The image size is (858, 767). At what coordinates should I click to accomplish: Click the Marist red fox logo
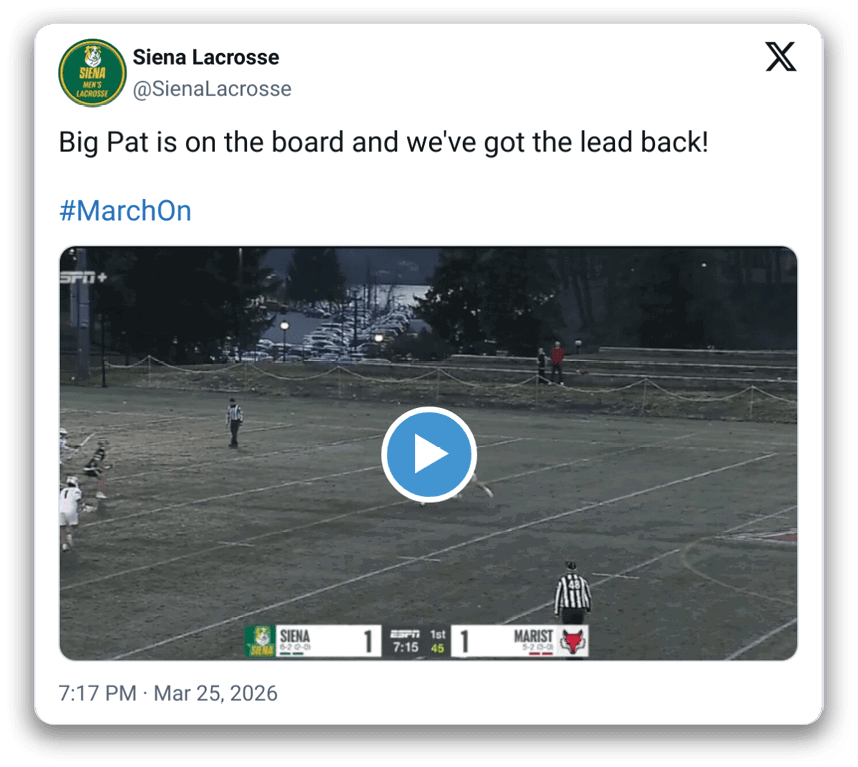click(573, 641)
